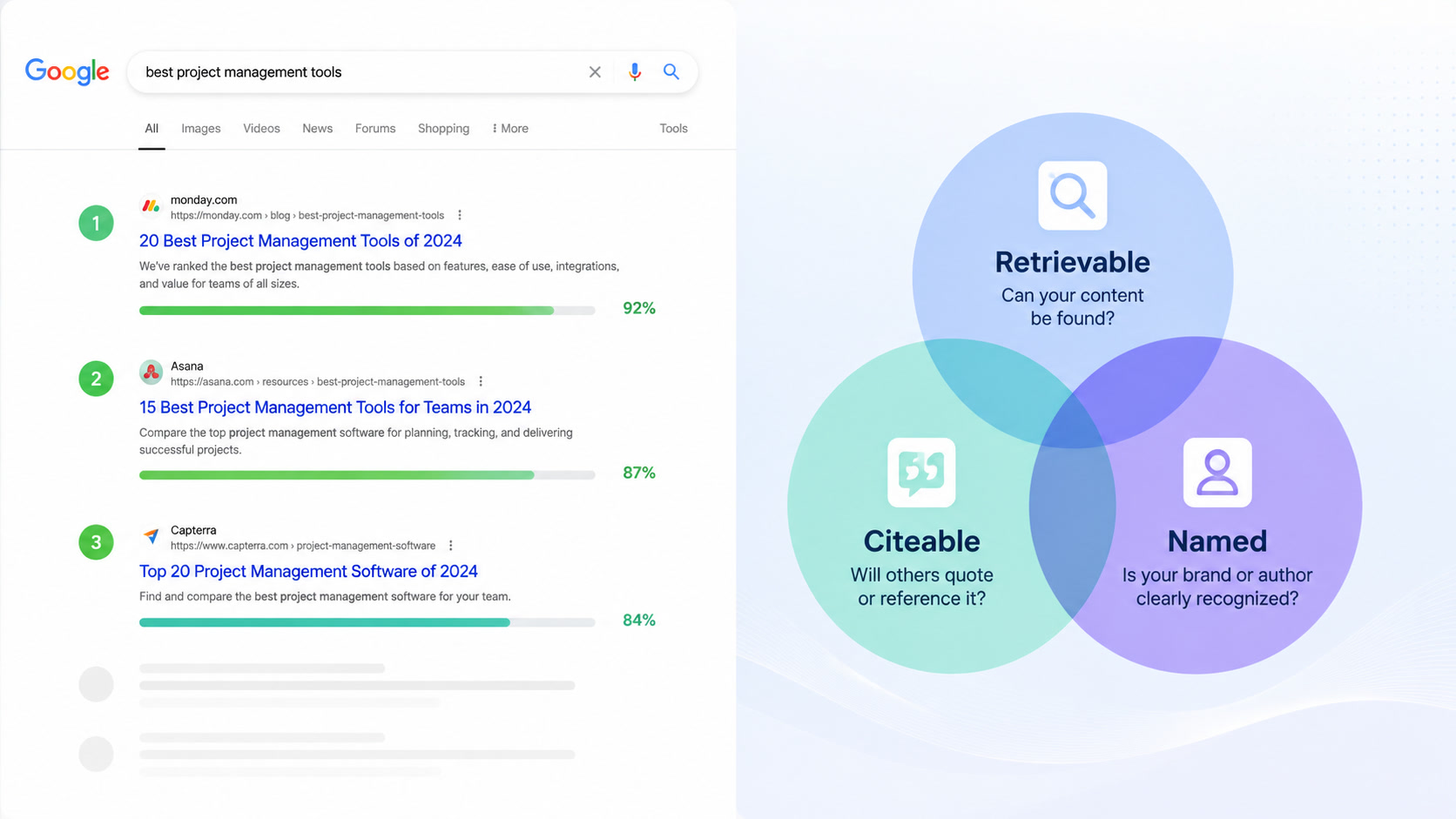
Task: Open three-dot menu for Capterra result
Action: (x=451, y=546)
